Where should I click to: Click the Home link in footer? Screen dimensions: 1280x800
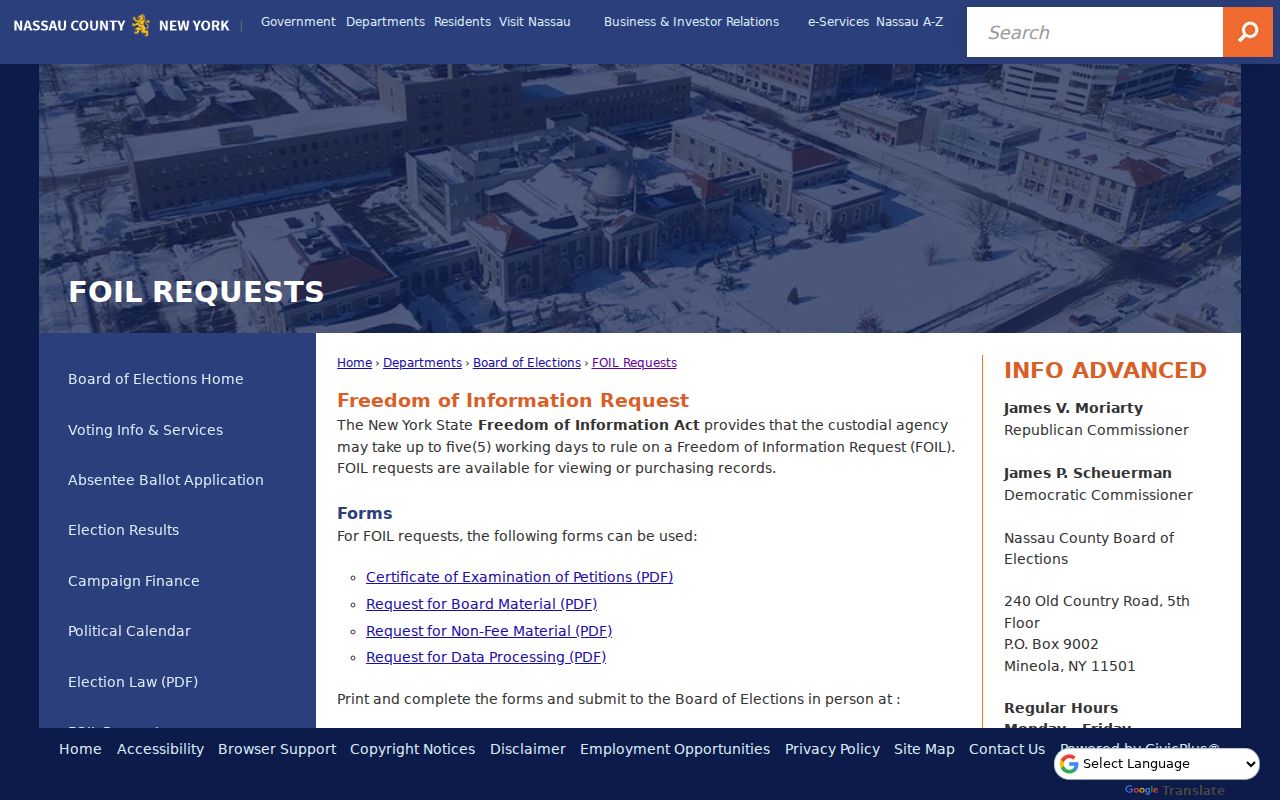80,749
